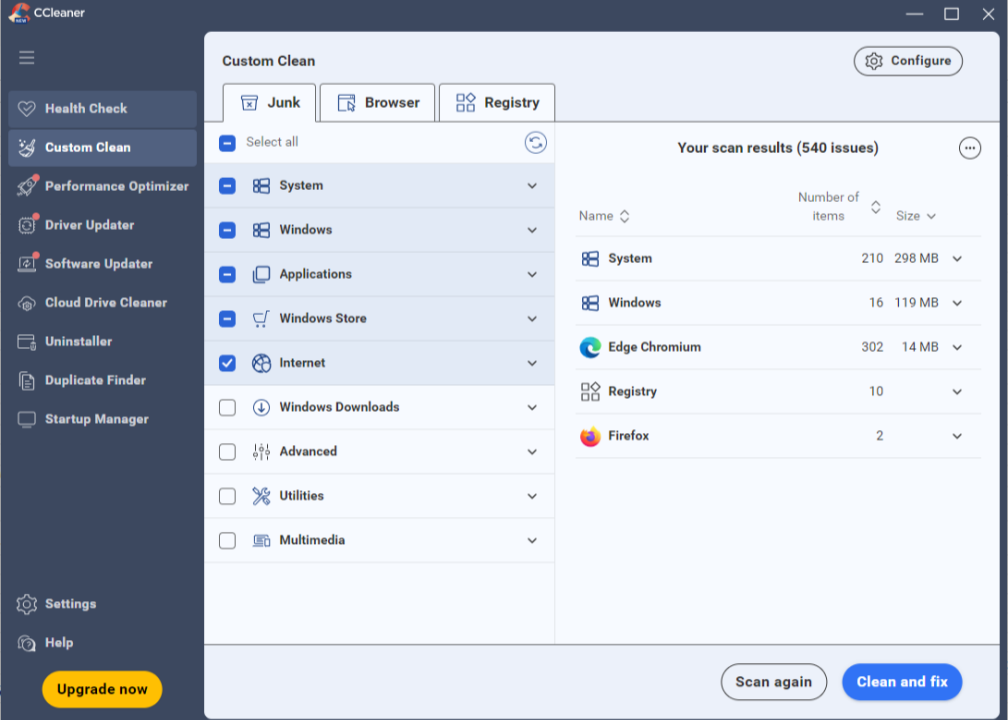Click the Internet globe icon in category list
Image resolution: width=1008 pixels, height=720 pixels.
click(261, 363)
